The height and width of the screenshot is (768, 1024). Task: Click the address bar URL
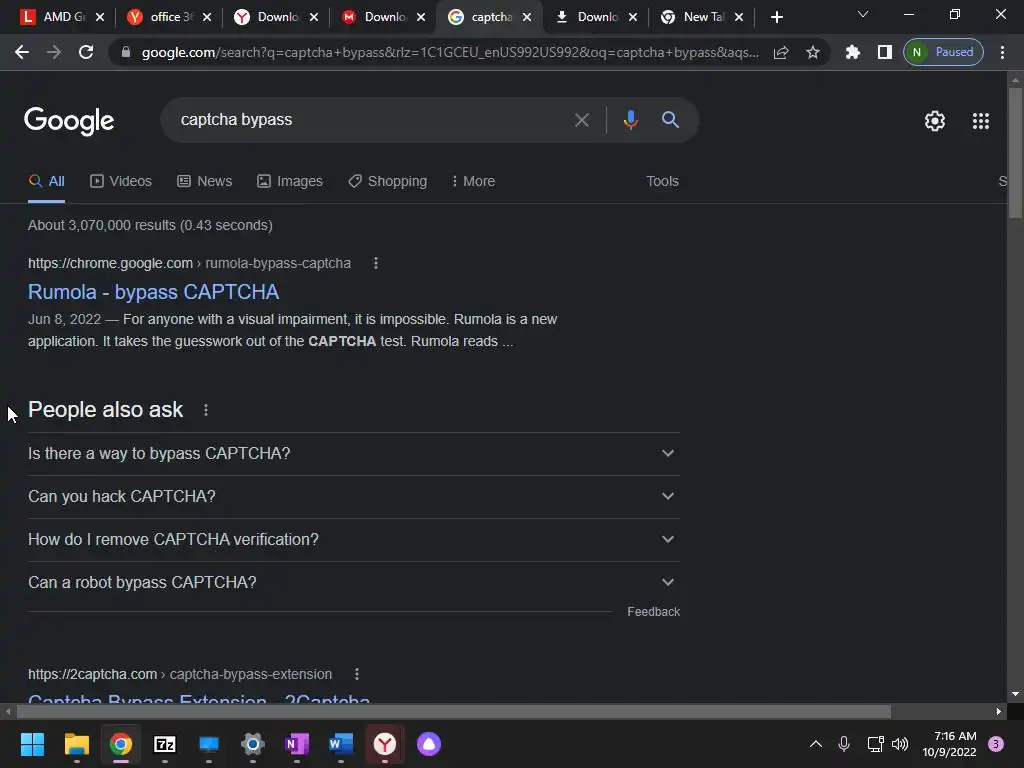(450, 52)
